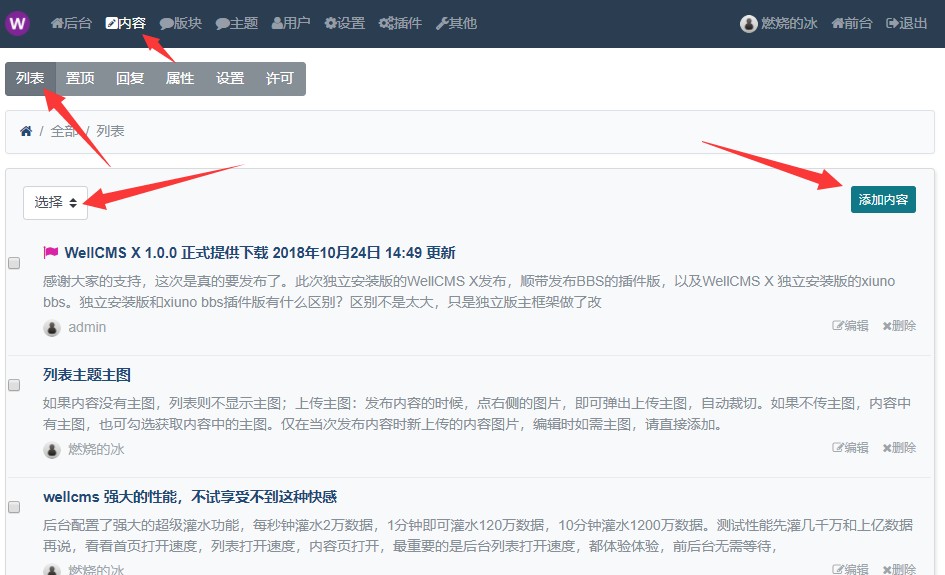Click 编辑 for the 列表主题主图 post
The width and height of the screenshot is (945, 575).
[x=850, y=448]
